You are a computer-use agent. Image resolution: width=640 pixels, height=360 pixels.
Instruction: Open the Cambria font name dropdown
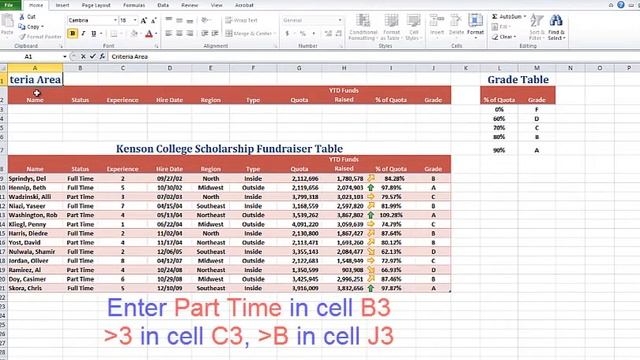[115, 20]
